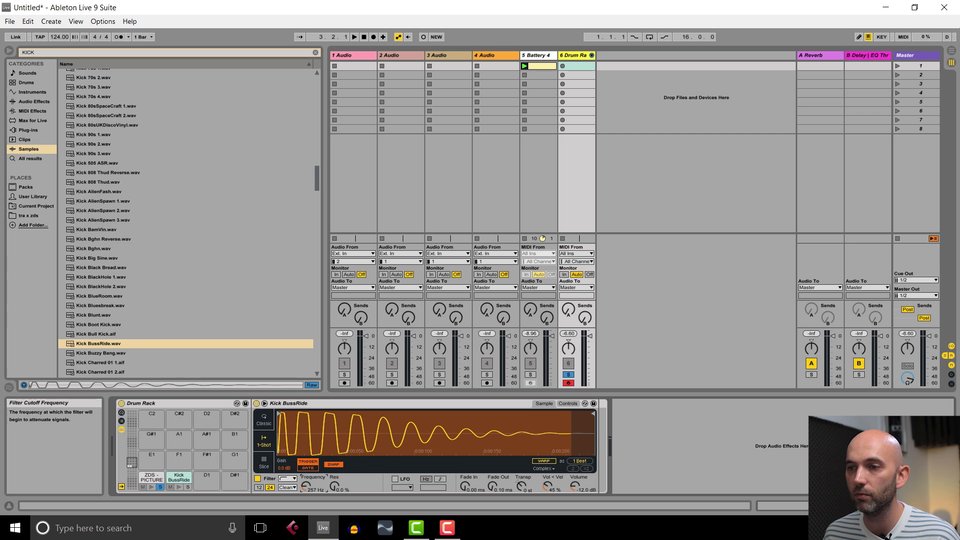
Task: Open Simpler filter type dropdown
Action: pyautogui.click(x=288, y=479)
